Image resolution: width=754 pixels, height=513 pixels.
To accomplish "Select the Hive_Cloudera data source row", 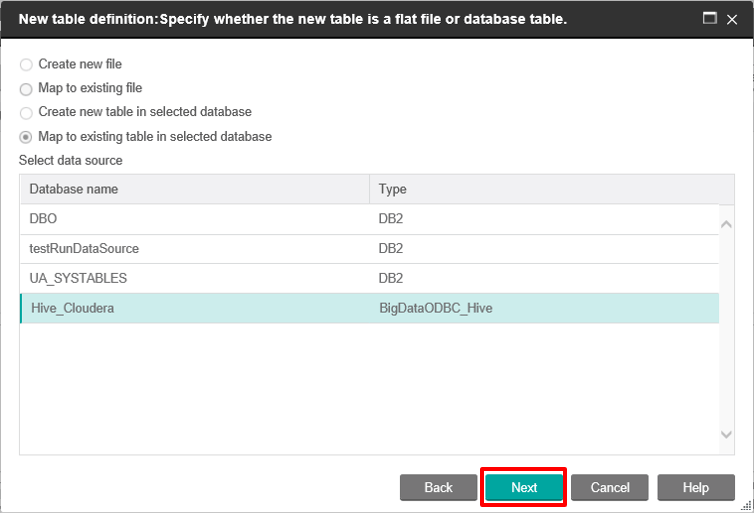I will pos(369,308).
